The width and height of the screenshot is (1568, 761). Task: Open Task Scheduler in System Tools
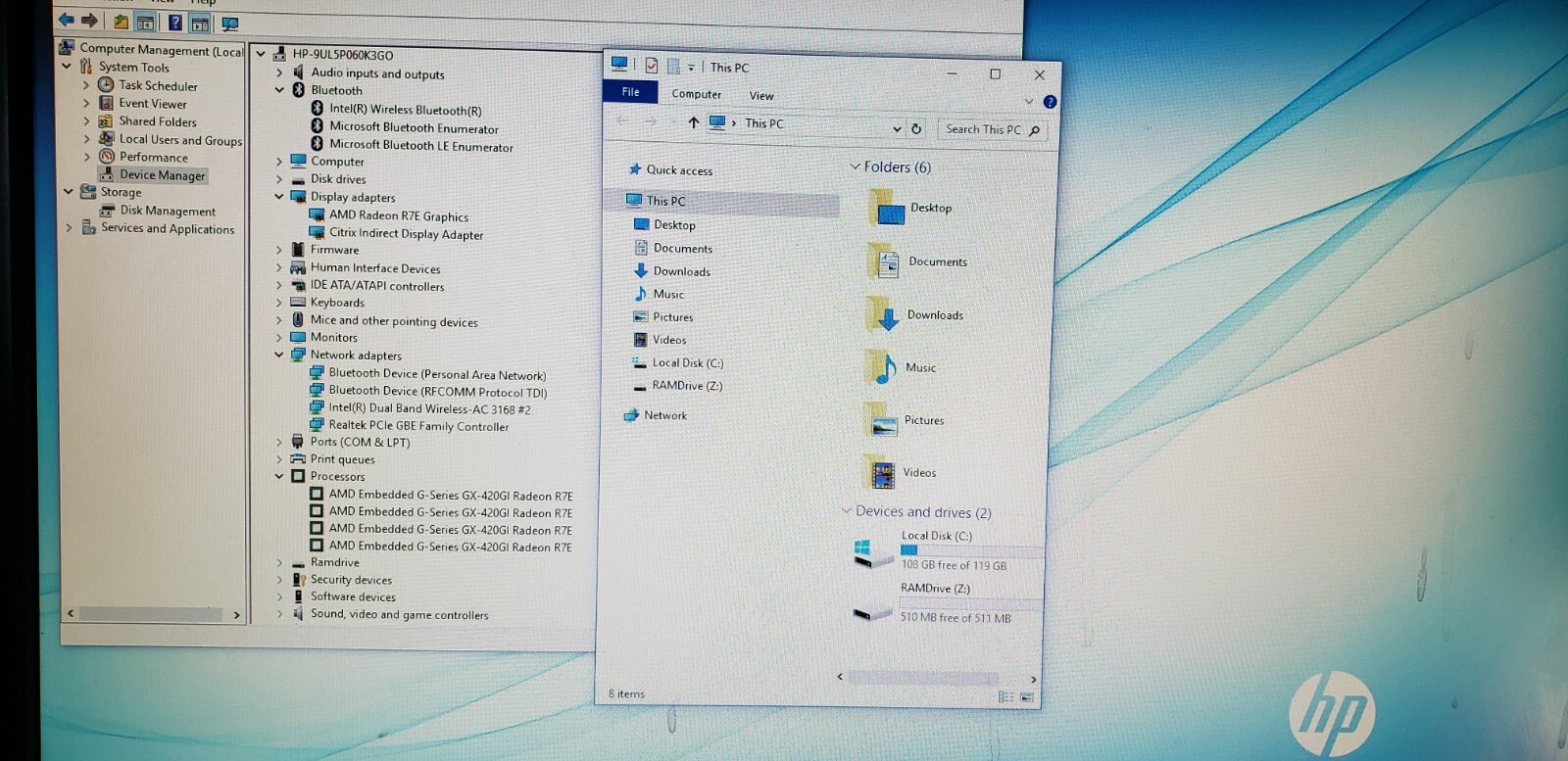coord(158,85)
